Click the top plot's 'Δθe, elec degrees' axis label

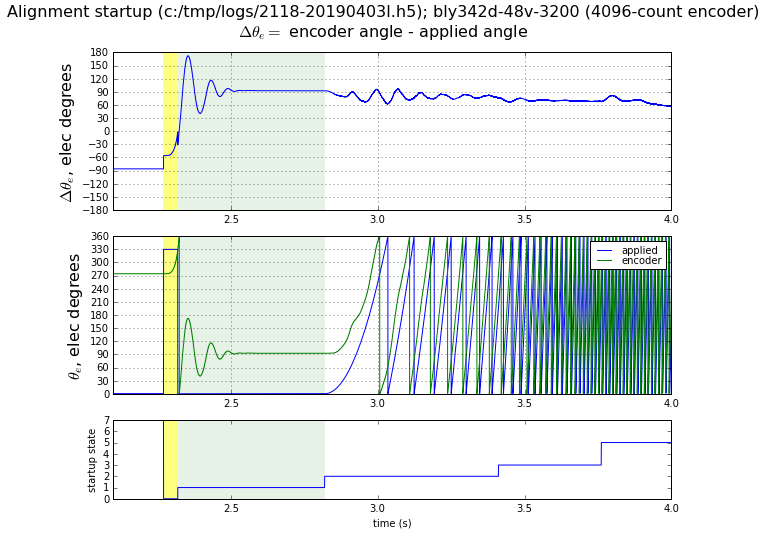tap(65, 132)
